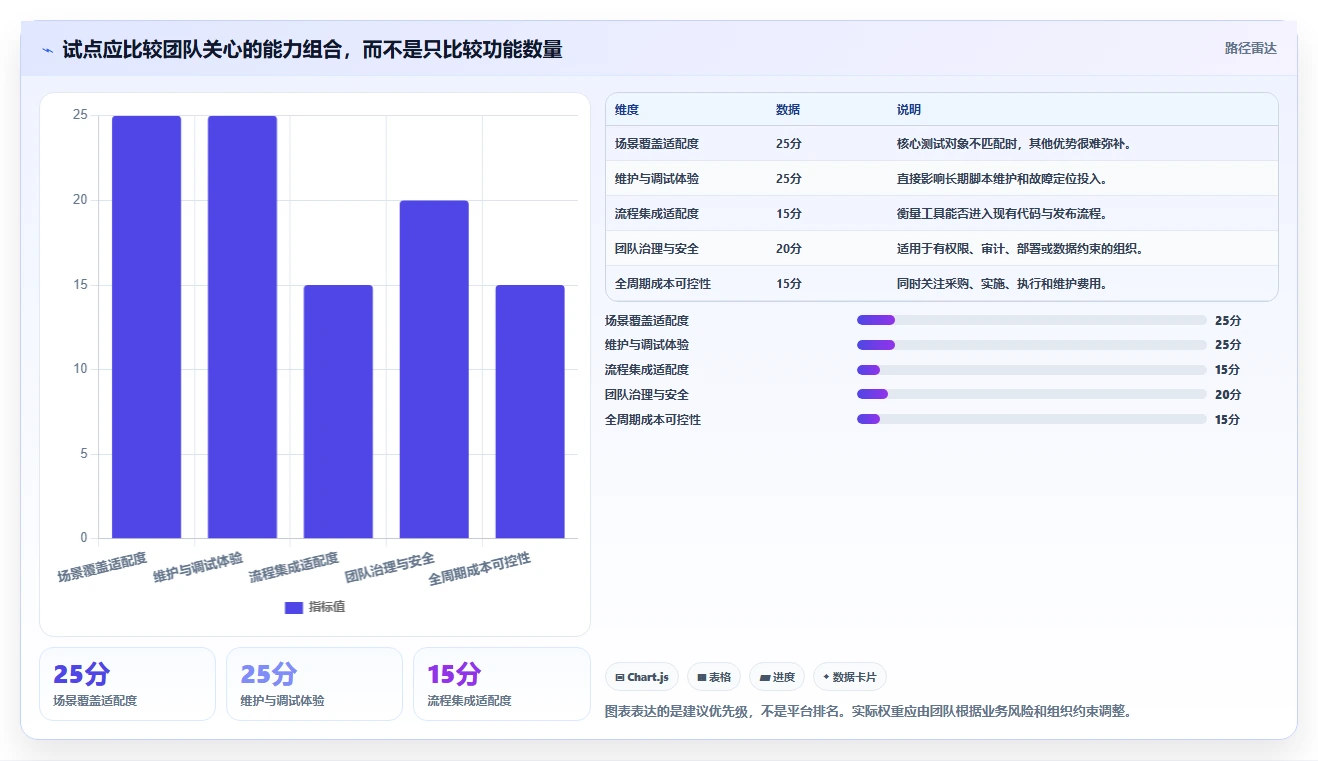Click the 20分 value in table

[789, 249]
